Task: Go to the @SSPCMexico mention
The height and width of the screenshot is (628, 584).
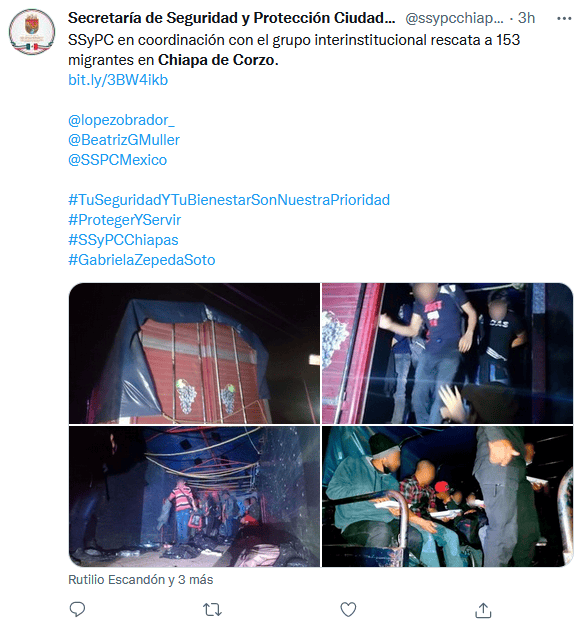Action: (117, 160)
